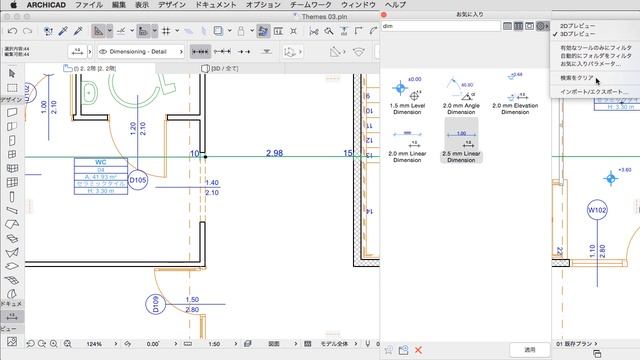640x360 pixels.
Task: Open favorites gear settings dropdown
Action: [542, 26]
